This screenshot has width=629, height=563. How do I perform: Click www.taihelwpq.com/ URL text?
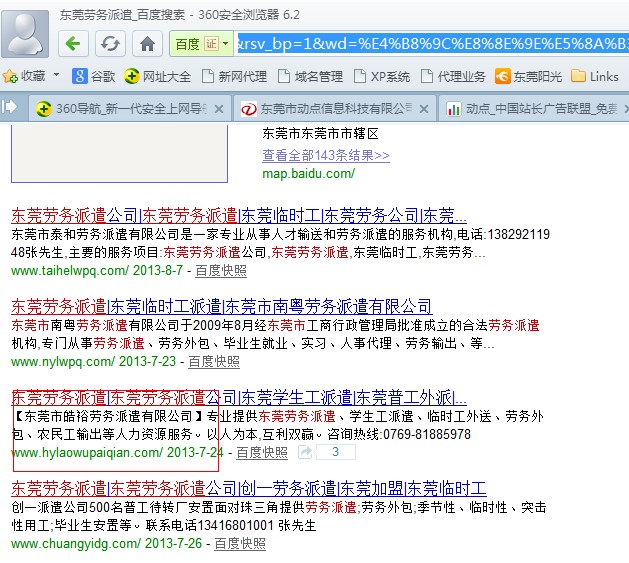click(70, 270)
